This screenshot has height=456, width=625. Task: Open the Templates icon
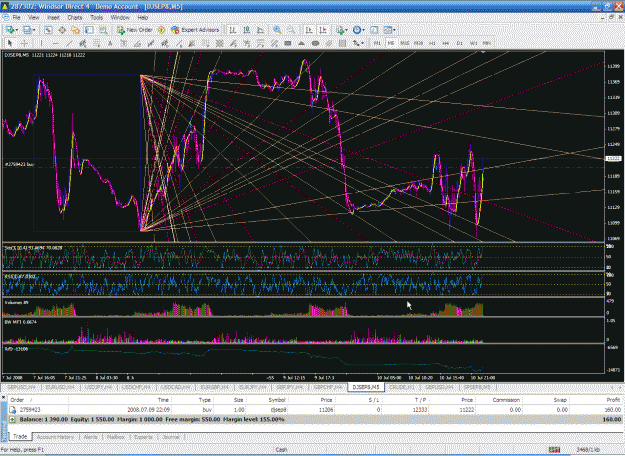pos(387,30)
